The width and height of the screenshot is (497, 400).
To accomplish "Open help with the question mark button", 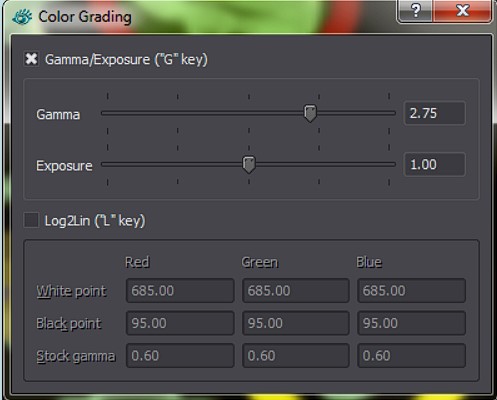I will (415, 11).
